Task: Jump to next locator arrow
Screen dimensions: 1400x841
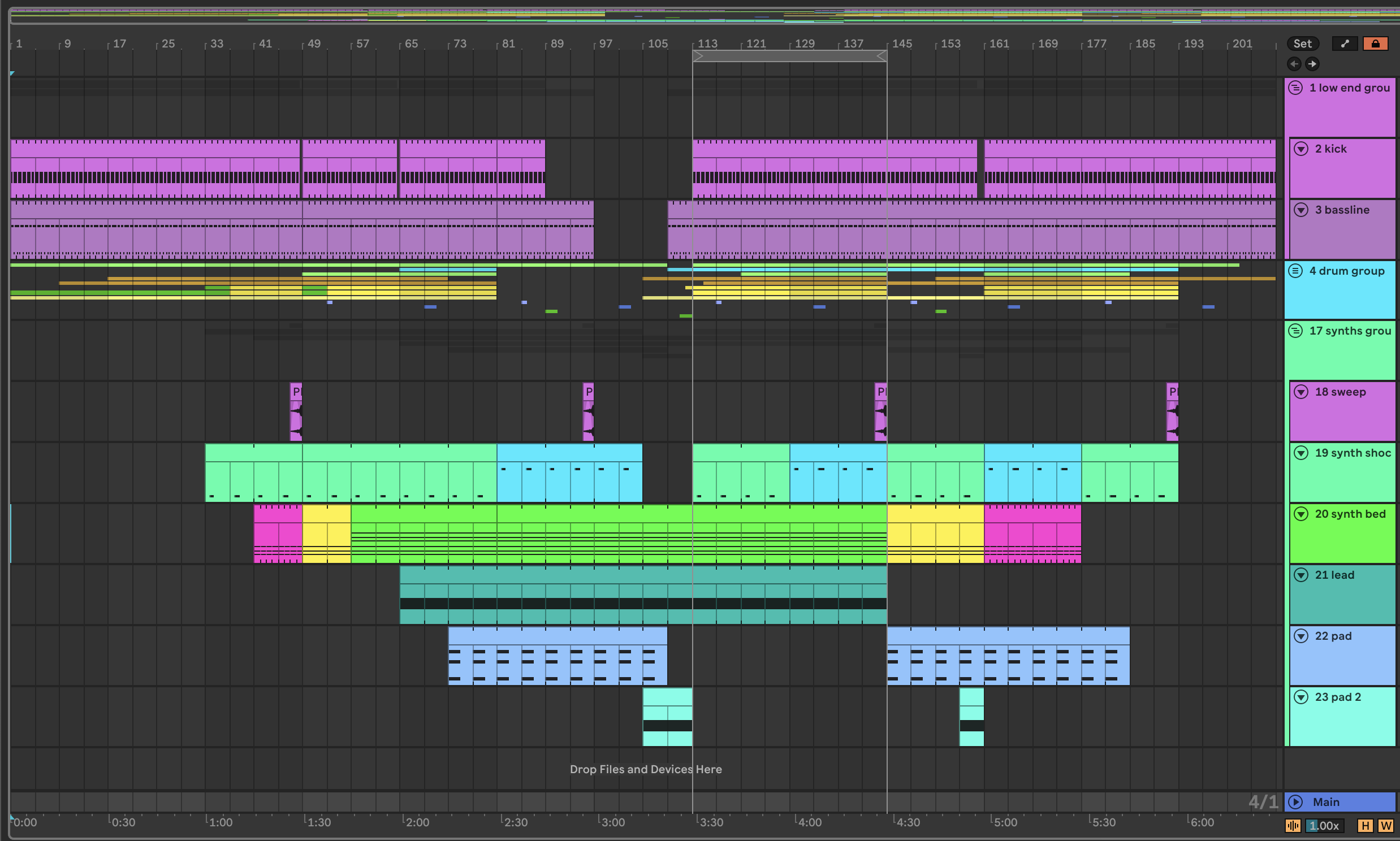Action: pos(1312,64)
